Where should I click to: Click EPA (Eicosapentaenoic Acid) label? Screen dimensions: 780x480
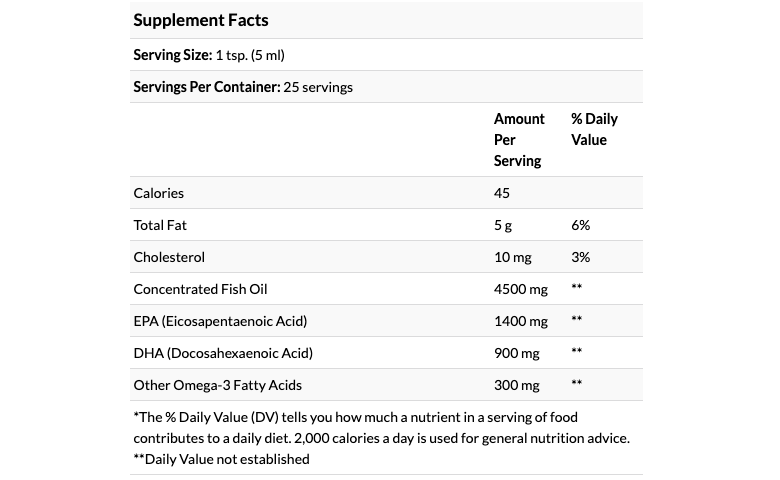tap(220, 321)
